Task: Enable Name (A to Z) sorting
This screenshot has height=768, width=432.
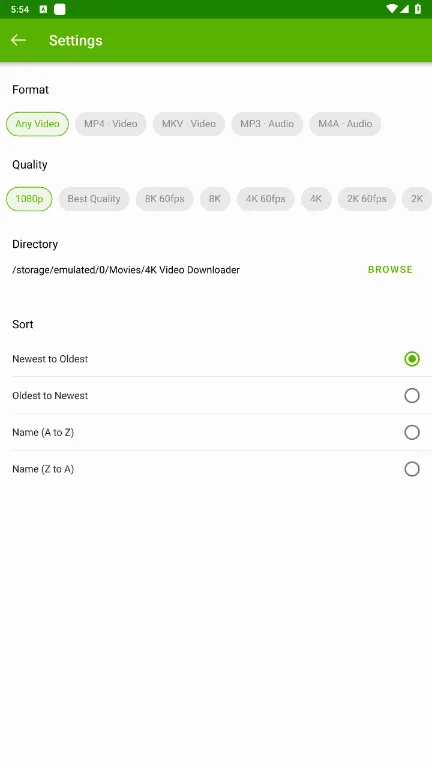Action: point(216,432)
